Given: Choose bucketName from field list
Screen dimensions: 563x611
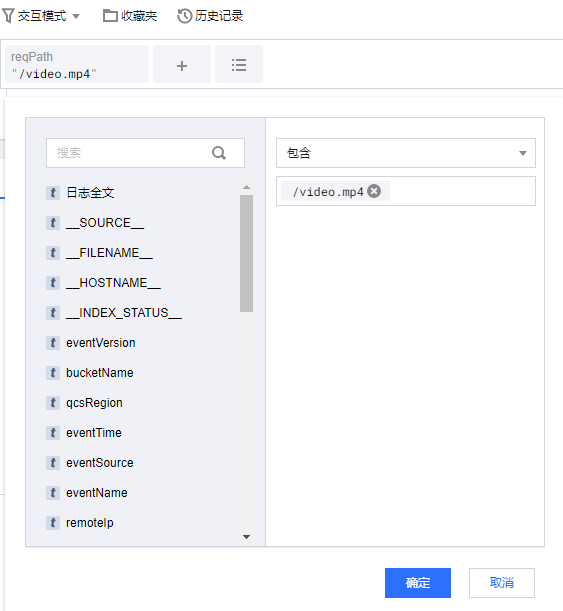Looking at the screenshot, I should click(x=100, y=373).
